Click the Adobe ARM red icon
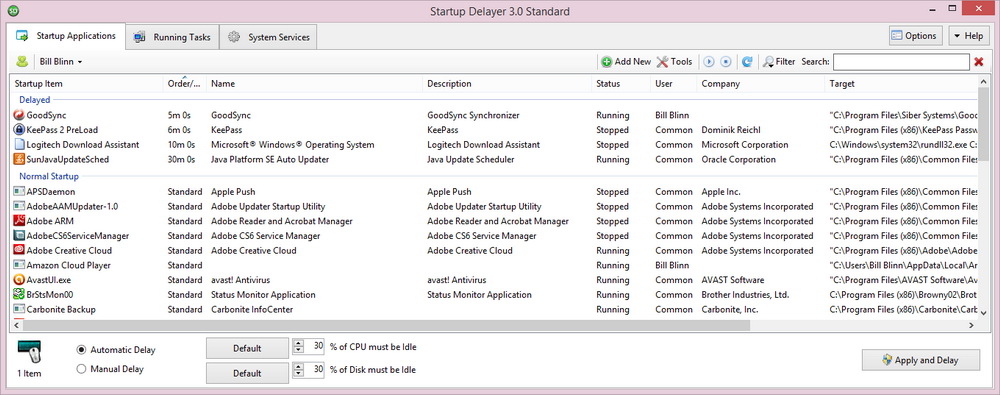 pyautogui.click(x=19, y=221)
